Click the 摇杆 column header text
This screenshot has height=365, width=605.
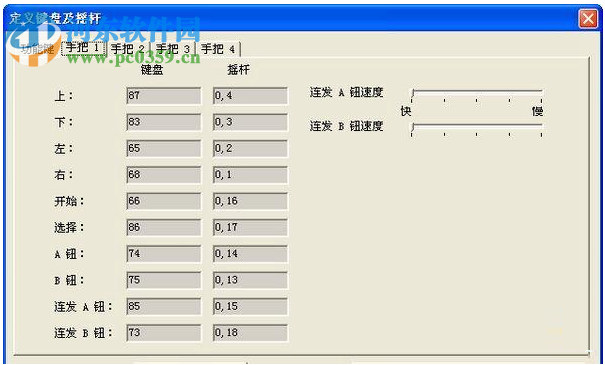[238, 70]
